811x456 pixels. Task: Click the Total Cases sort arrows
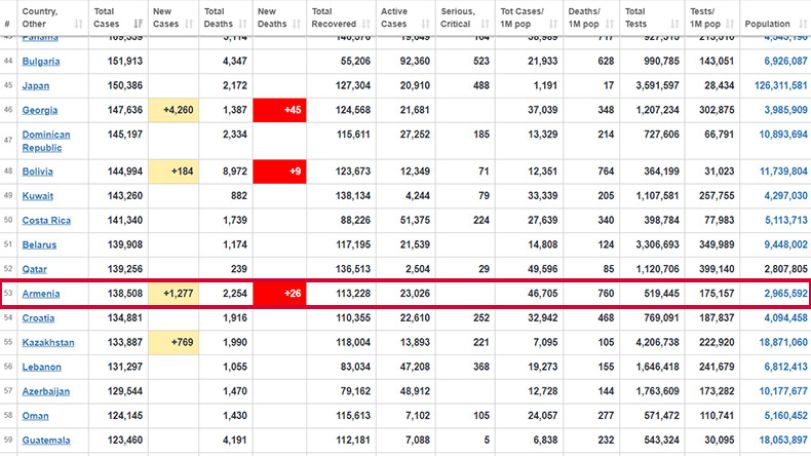click(x=138, y=24)
